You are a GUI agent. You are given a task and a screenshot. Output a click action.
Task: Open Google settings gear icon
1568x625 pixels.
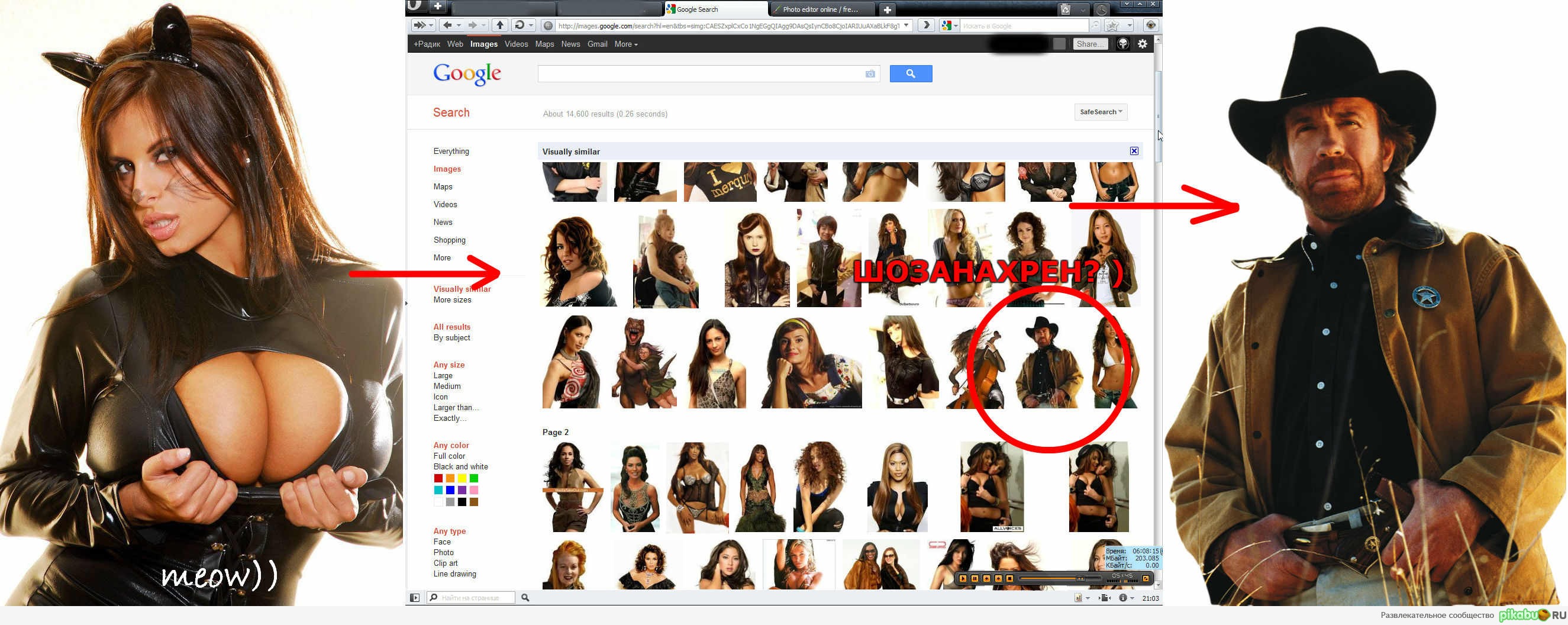click(x=1142, y=44)
